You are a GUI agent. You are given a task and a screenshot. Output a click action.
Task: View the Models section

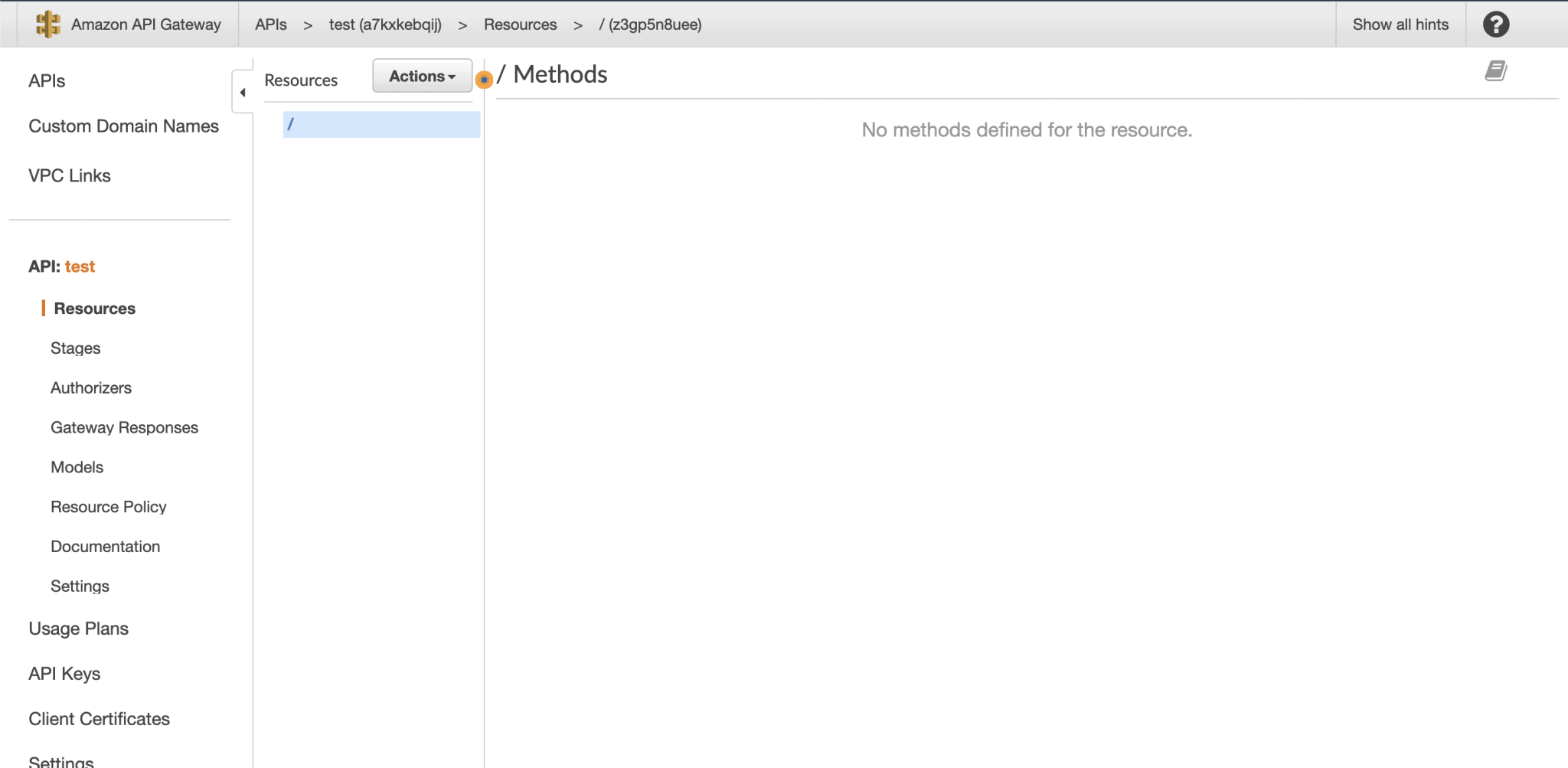77,466
